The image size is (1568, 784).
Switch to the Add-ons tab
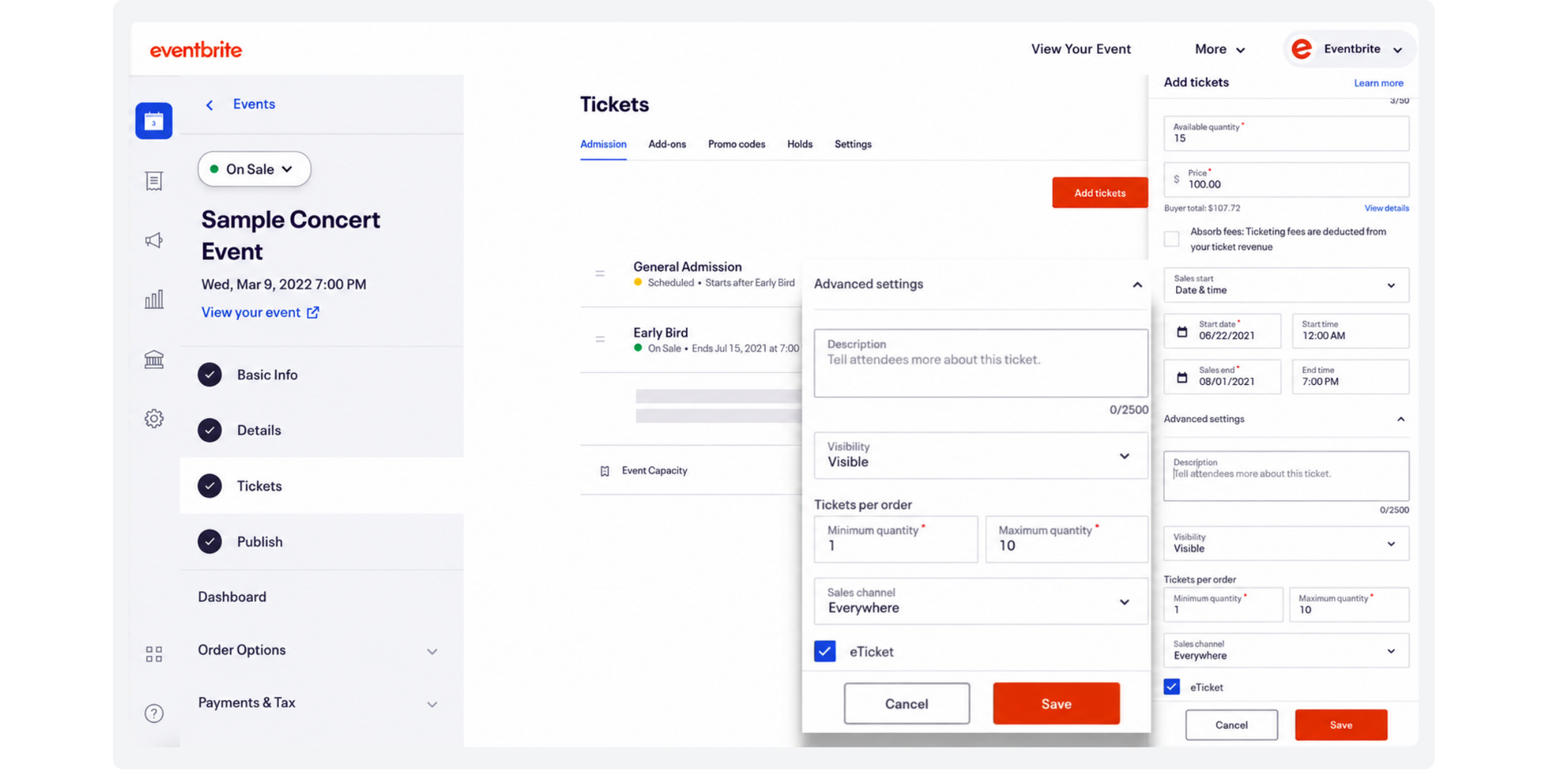667,144
